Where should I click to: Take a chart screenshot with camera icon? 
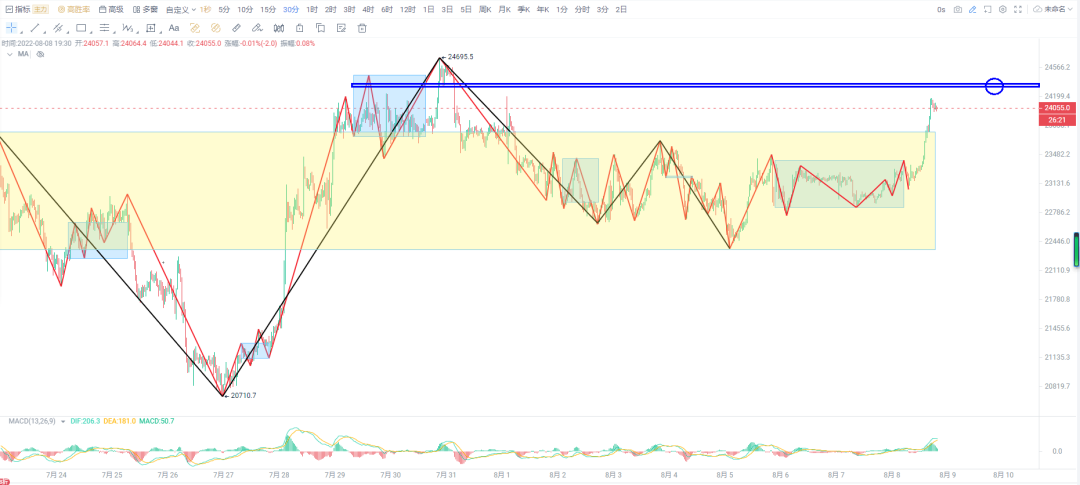click(957, 10)
